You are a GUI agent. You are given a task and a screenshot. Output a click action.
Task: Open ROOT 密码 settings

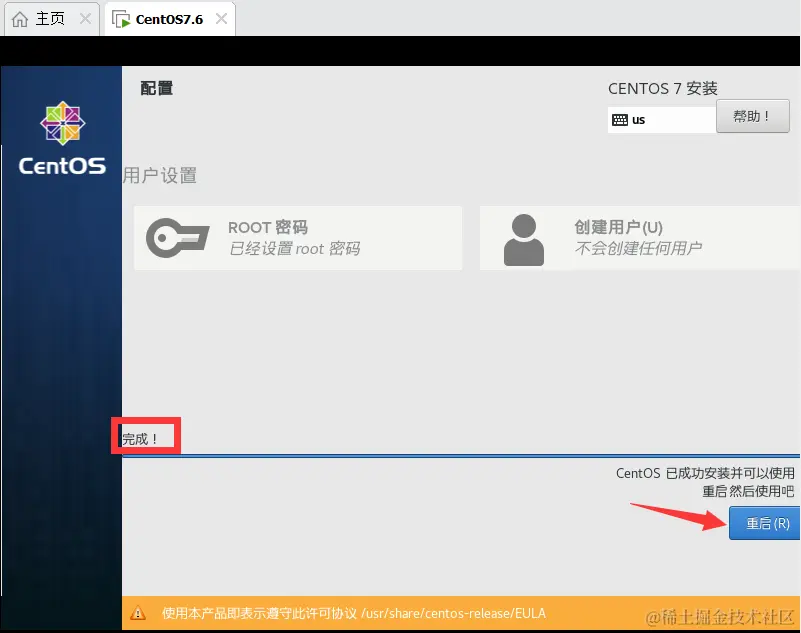tap(298, 238)
